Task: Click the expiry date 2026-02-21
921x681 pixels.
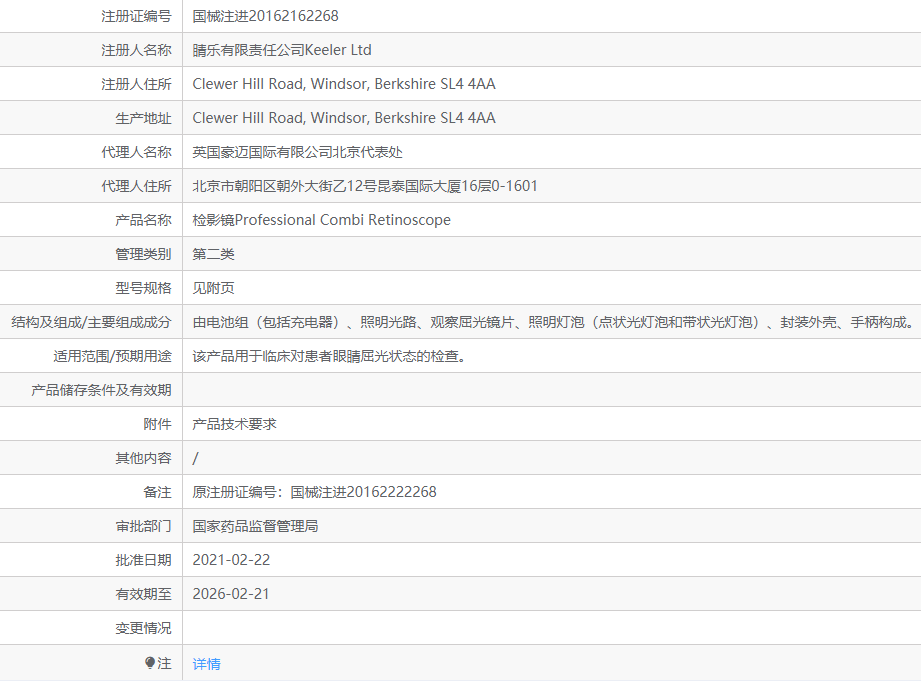Action: click(231, 594)
